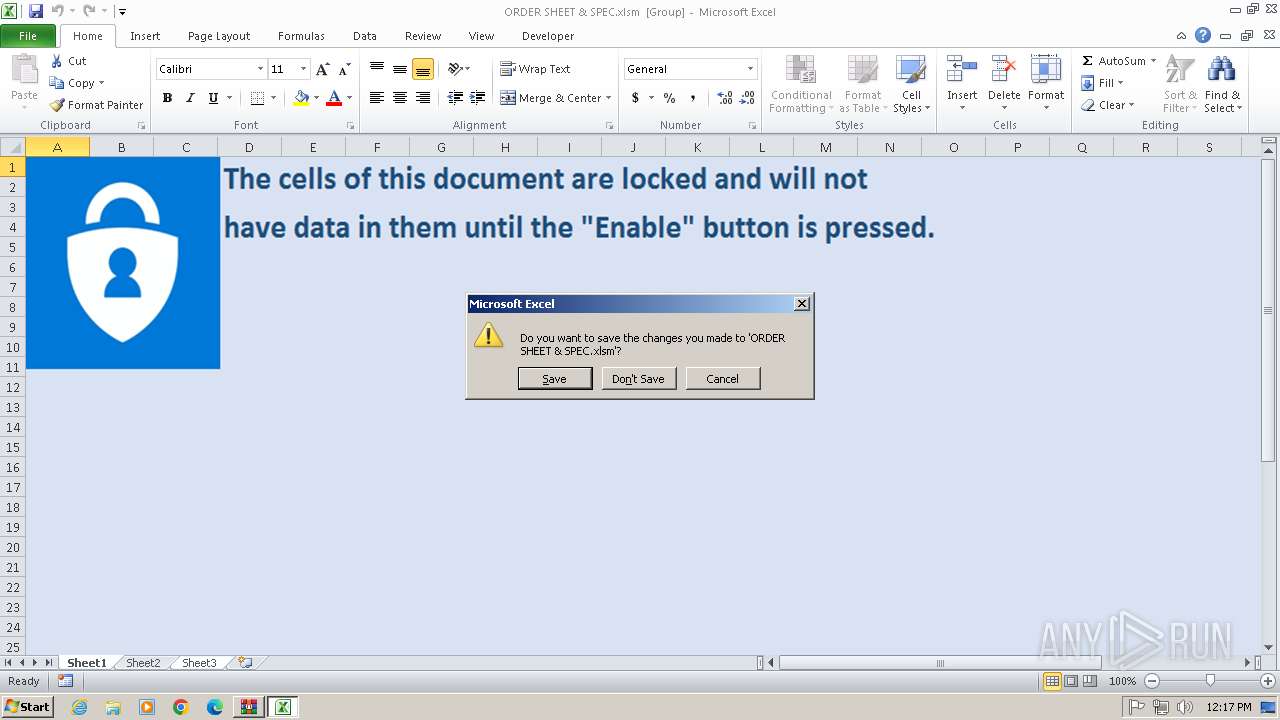Click the zoom slider handle

1210,681
